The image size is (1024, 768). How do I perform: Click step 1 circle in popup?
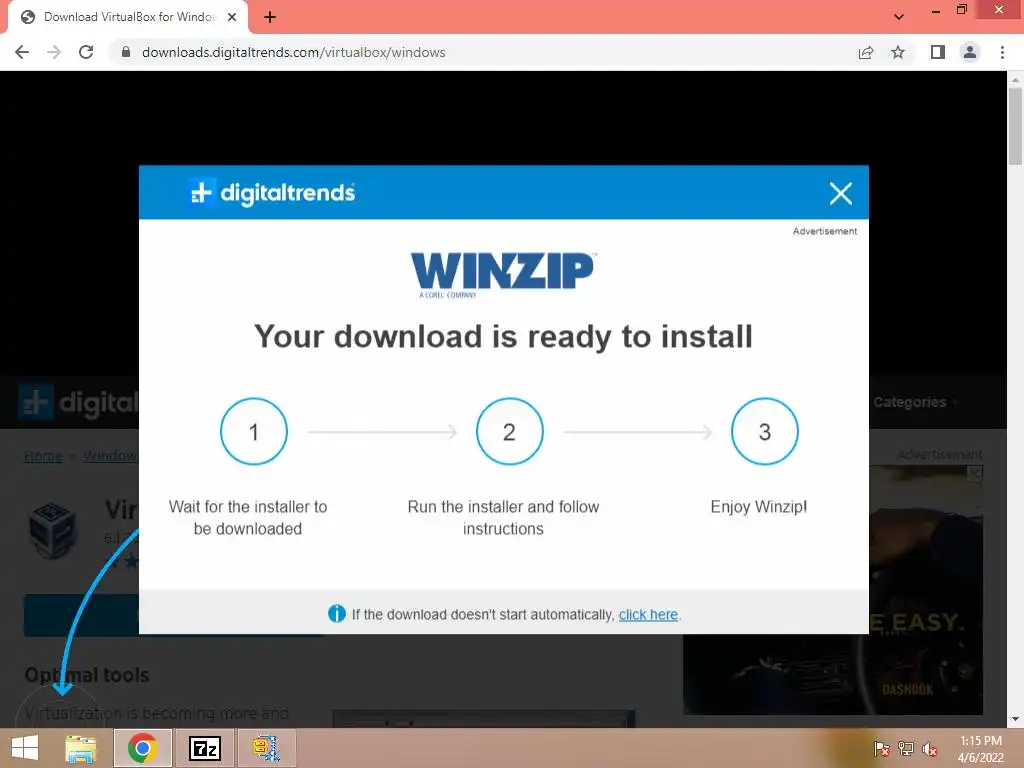pyautogui.click(x=254, y=432)
